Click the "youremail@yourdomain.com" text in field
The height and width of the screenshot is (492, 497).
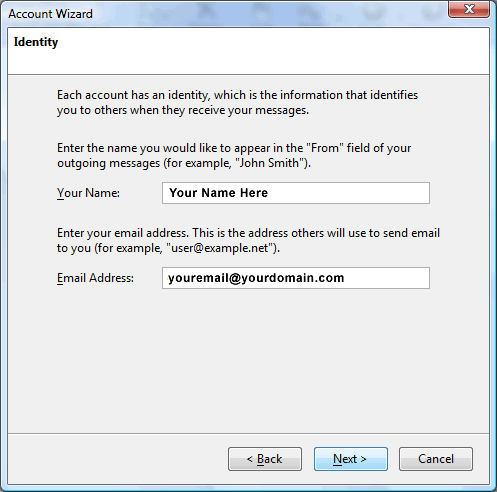256,278
